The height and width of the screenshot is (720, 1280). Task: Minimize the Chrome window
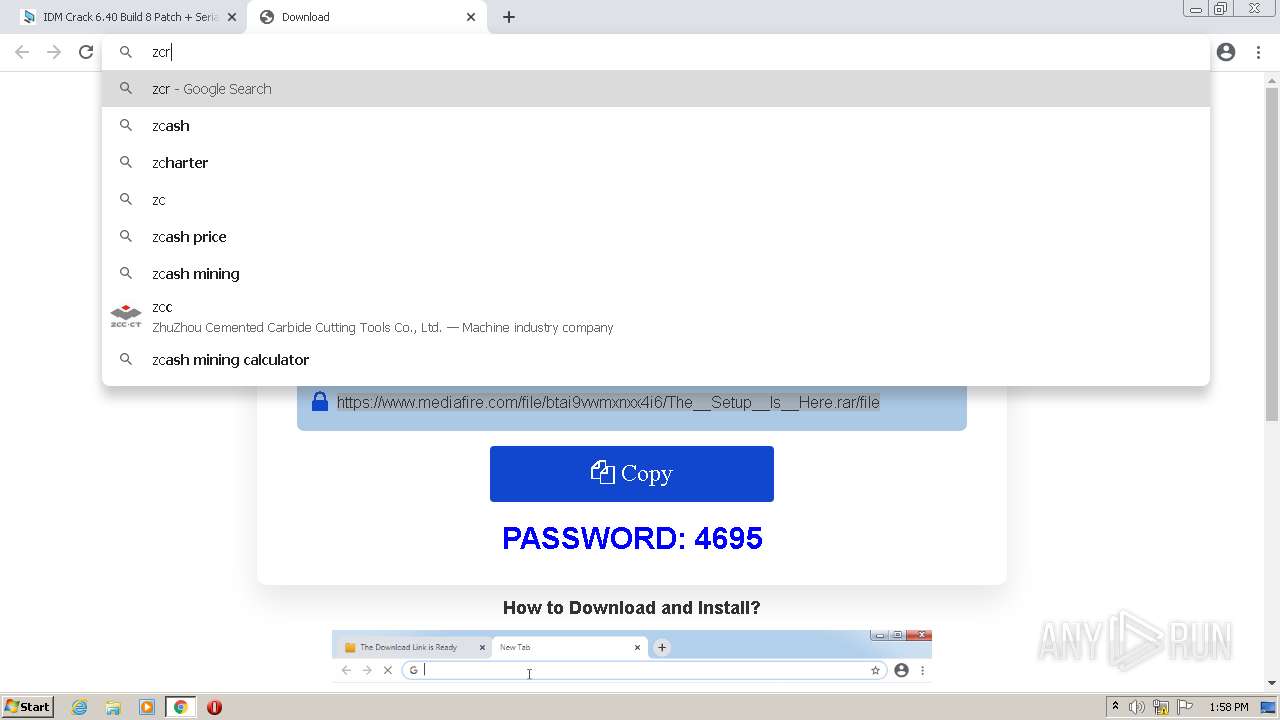click(x=1195, y=9)
